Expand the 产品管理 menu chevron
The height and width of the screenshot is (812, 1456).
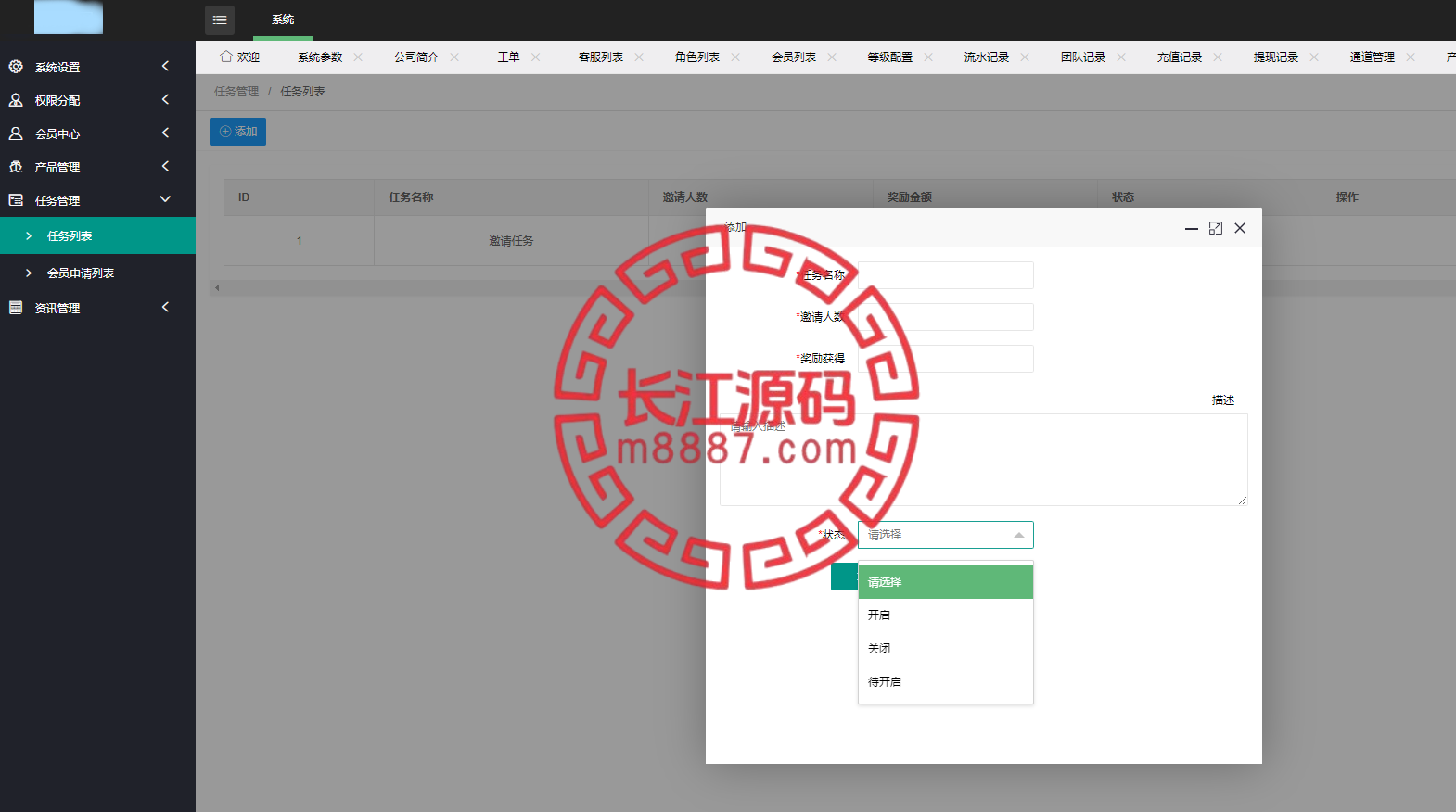(x=165, y=166)
